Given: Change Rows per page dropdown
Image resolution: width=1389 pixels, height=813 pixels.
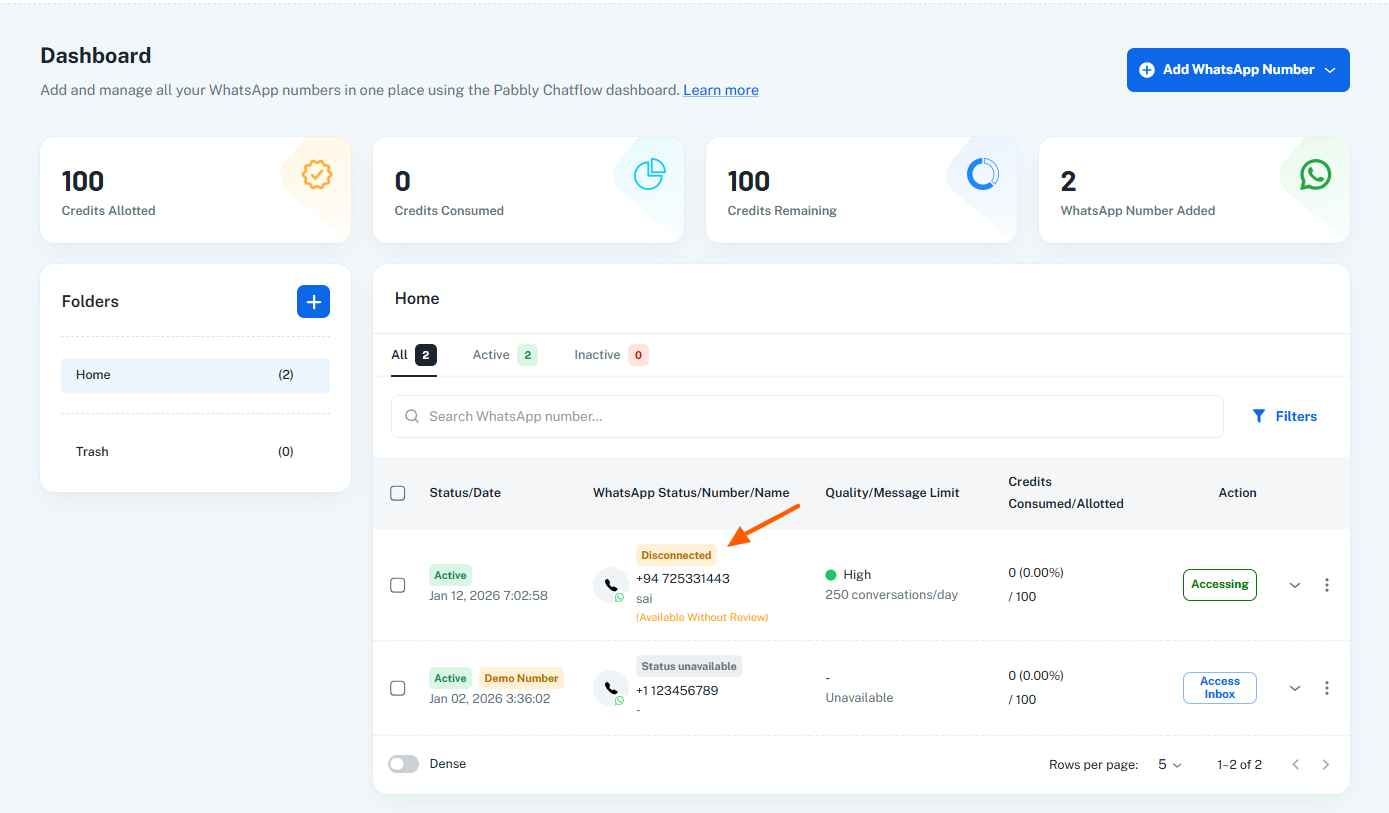Looking at the screenshot, I should (x=1169, y=765).
